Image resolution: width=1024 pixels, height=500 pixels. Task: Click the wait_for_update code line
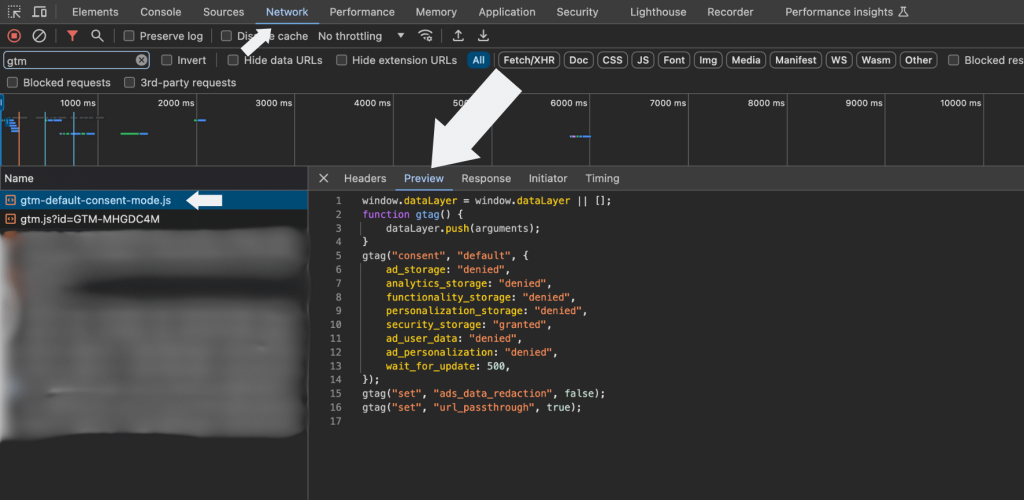tap(447, 366)
